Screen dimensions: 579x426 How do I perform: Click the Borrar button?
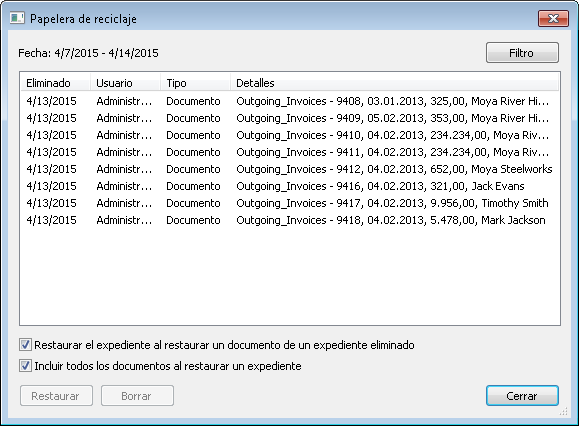pos(137,396)
